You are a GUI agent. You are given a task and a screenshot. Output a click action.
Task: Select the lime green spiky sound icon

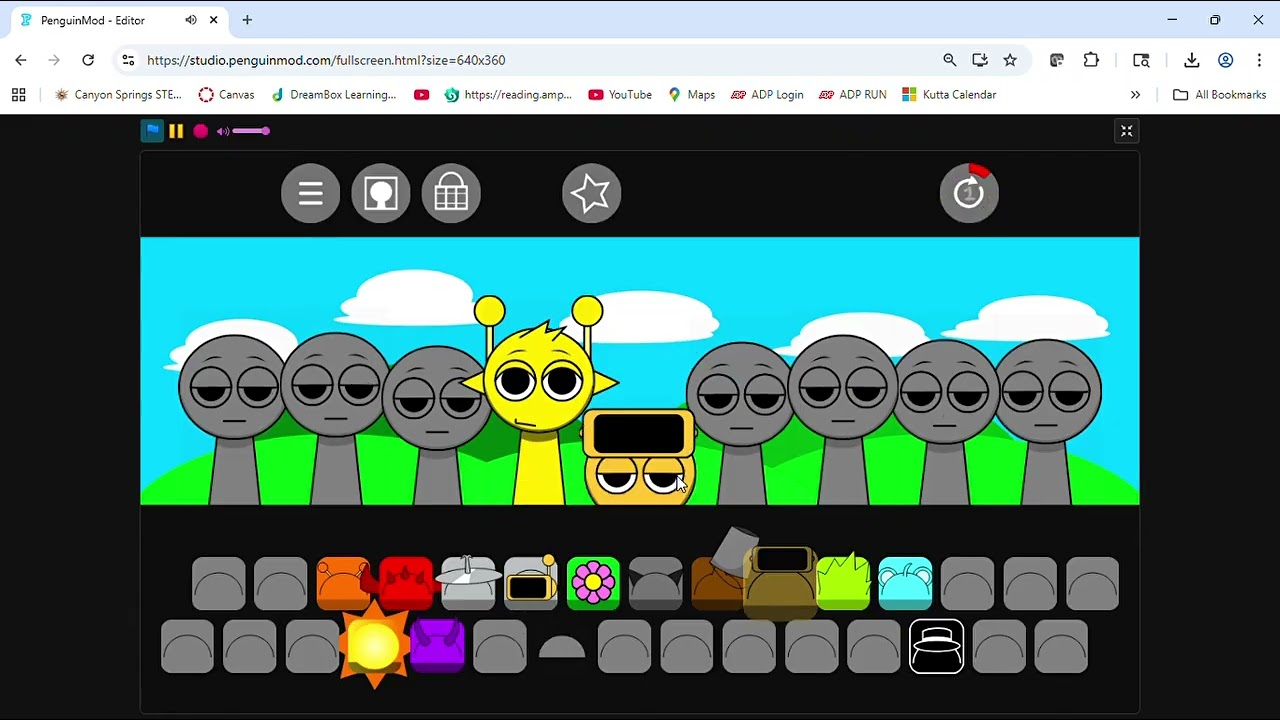[x=843, y=584]
